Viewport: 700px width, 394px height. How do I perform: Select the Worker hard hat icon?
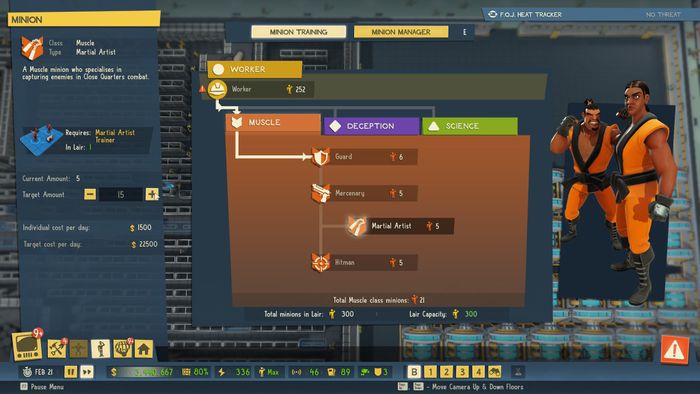click(217, 89)
